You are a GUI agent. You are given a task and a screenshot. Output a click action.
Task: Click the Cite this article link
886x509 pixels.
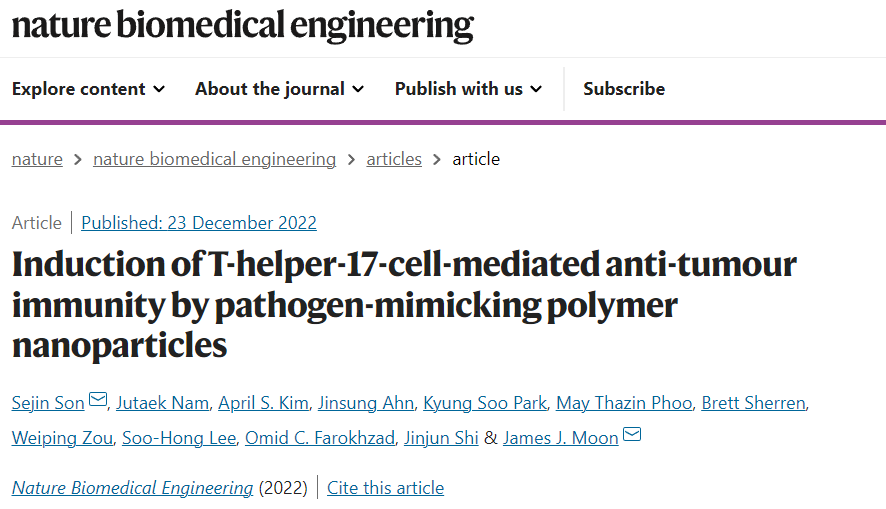click(x=385, y=488)
